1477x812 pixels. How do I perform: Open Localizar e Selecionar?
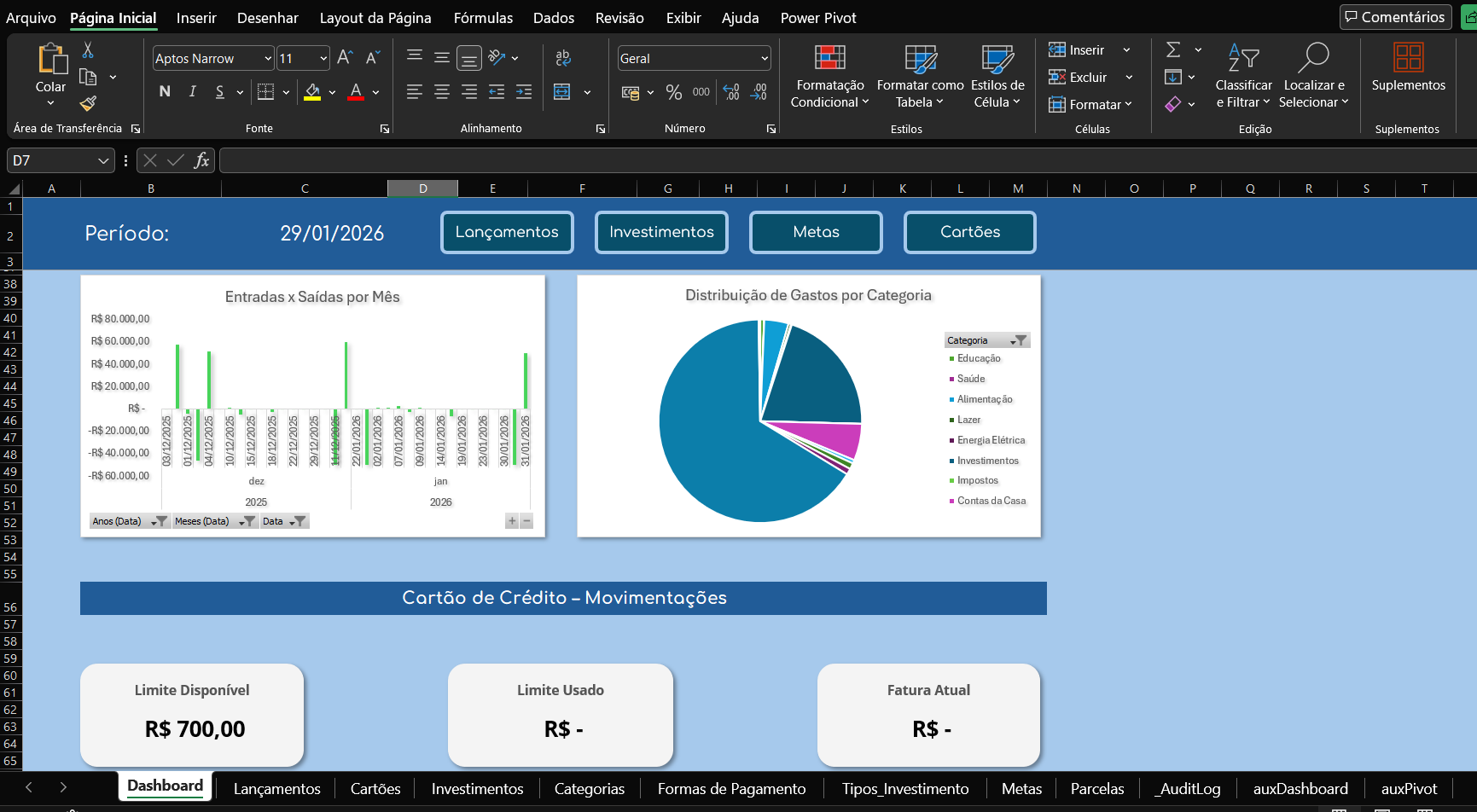pyautogui.click(x=1314, y=77)
